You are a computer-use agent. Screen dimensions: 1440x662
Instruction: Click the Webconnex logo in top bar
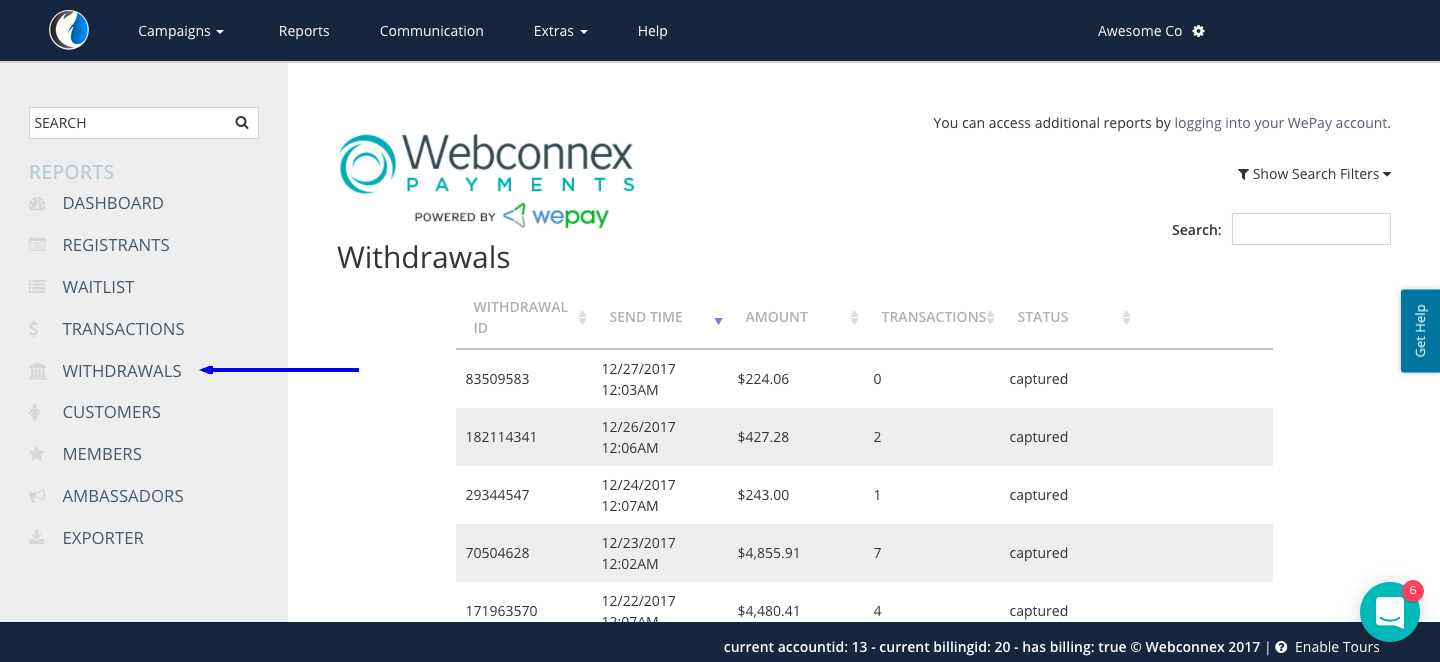[68, 30]
